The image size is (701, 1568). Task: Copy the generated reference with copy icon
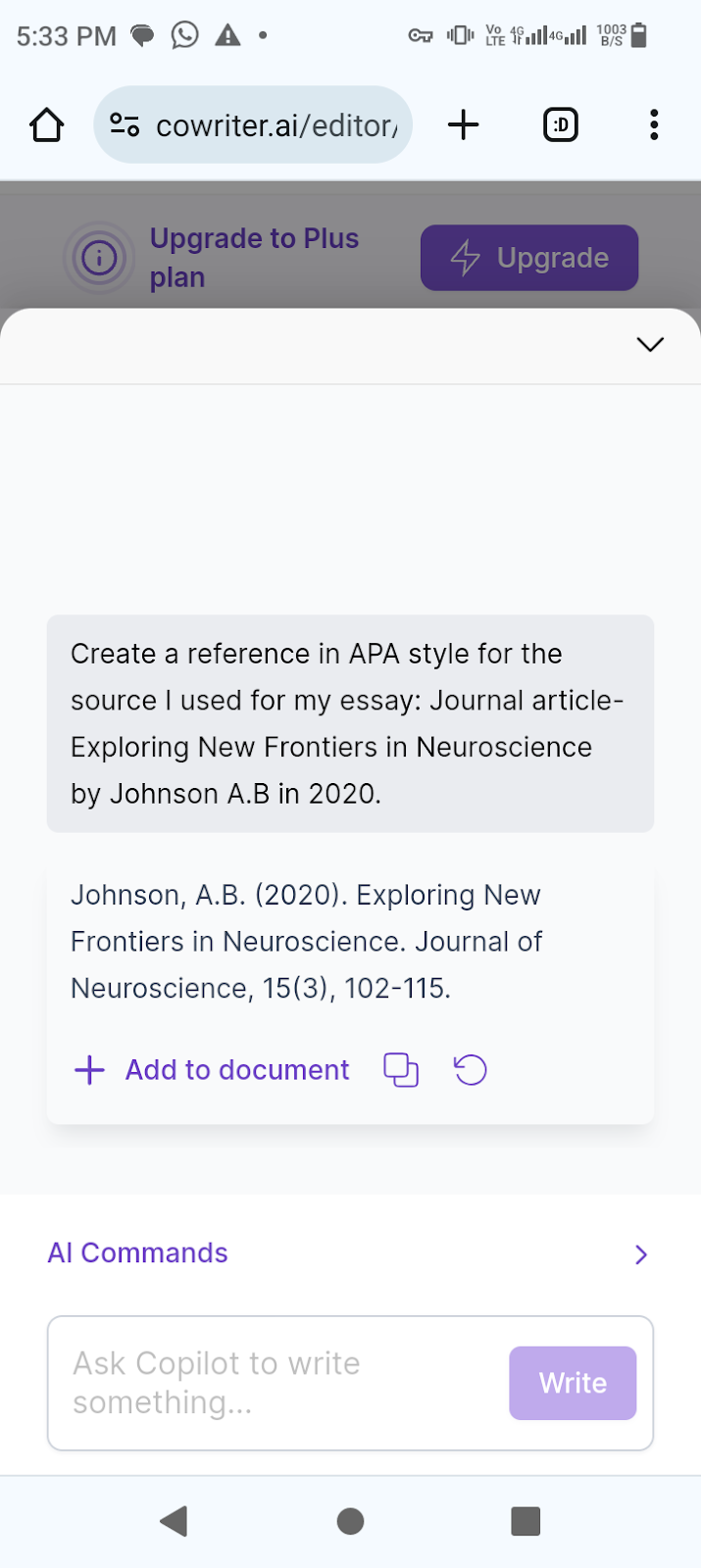(x=400, y=1070)
